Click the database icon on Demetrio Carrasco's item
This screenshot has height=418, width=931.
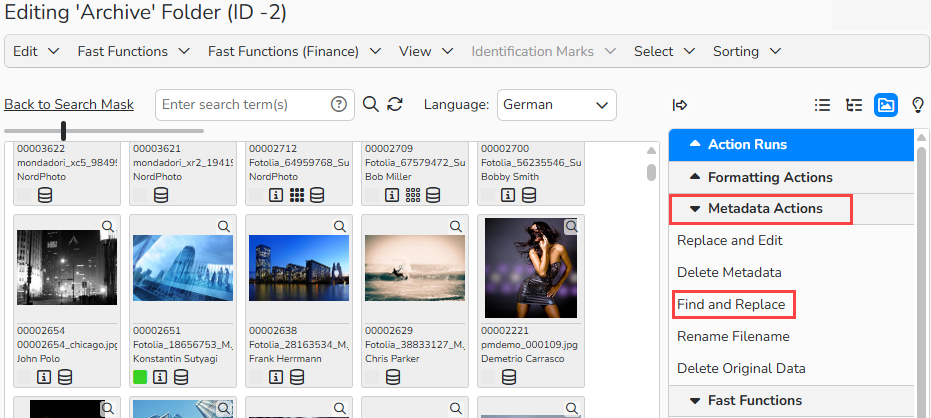(x=508, y=377)
